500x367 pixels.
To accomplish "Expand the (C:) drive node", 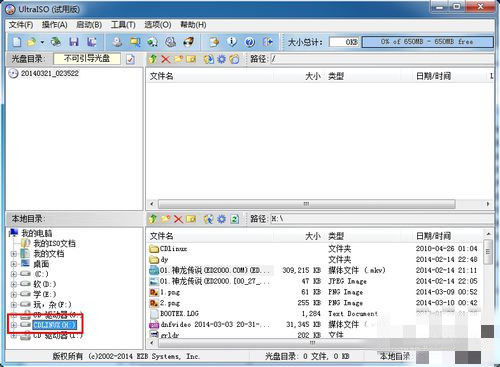I will 14,274.
